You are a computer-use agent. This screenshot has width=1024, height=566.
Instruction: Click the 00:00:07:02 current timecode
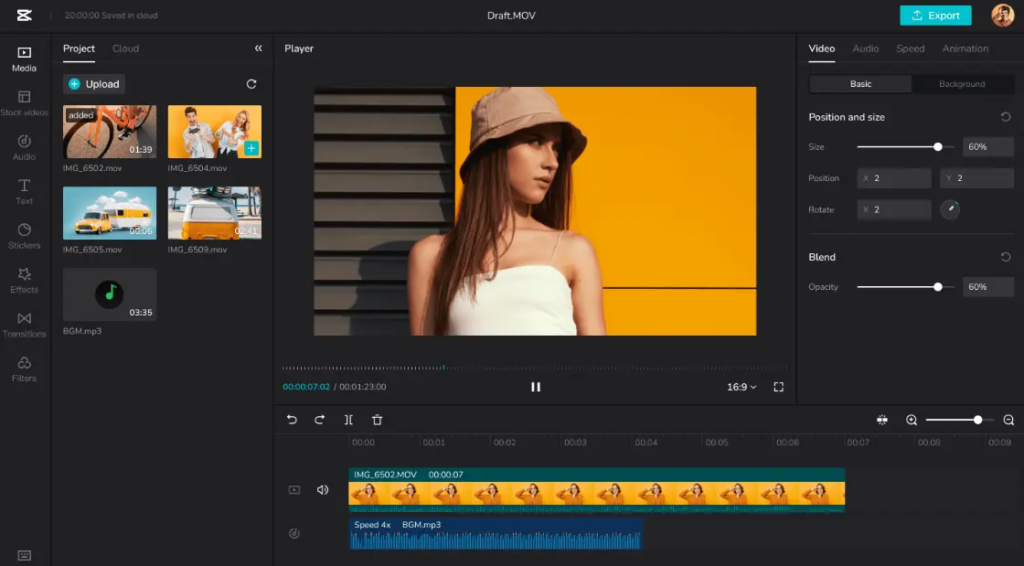coord(306,387)
